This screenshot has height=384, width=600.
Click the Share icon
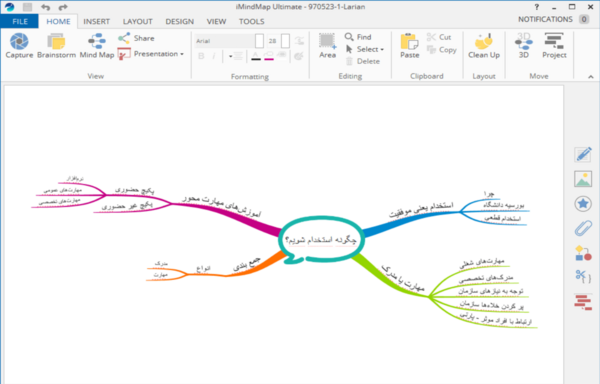(x=124, y=38)
